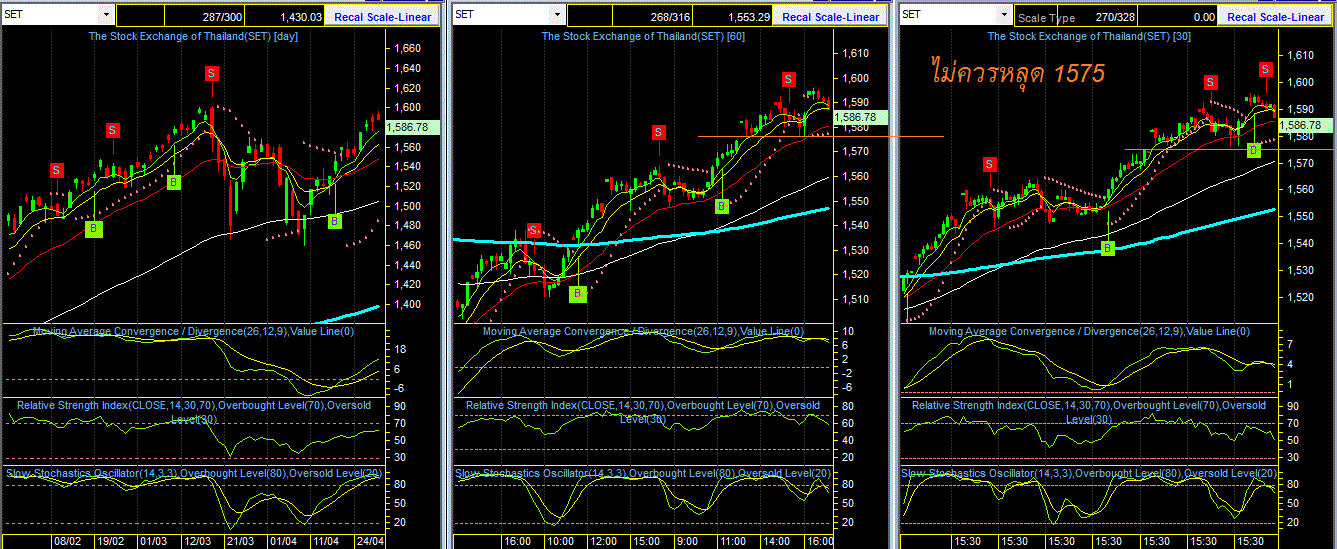Click the rightmost red S marker in 30-minute chart

(x=1265, y=69)
